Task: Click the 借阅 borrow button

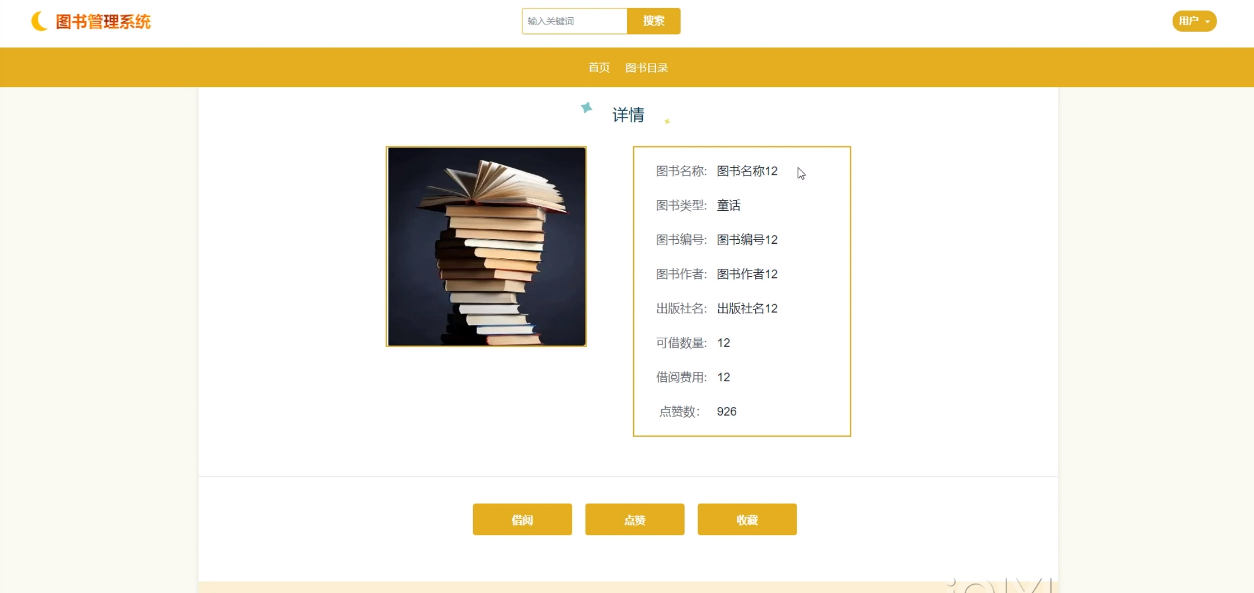Action: click(x=522, y=520)
